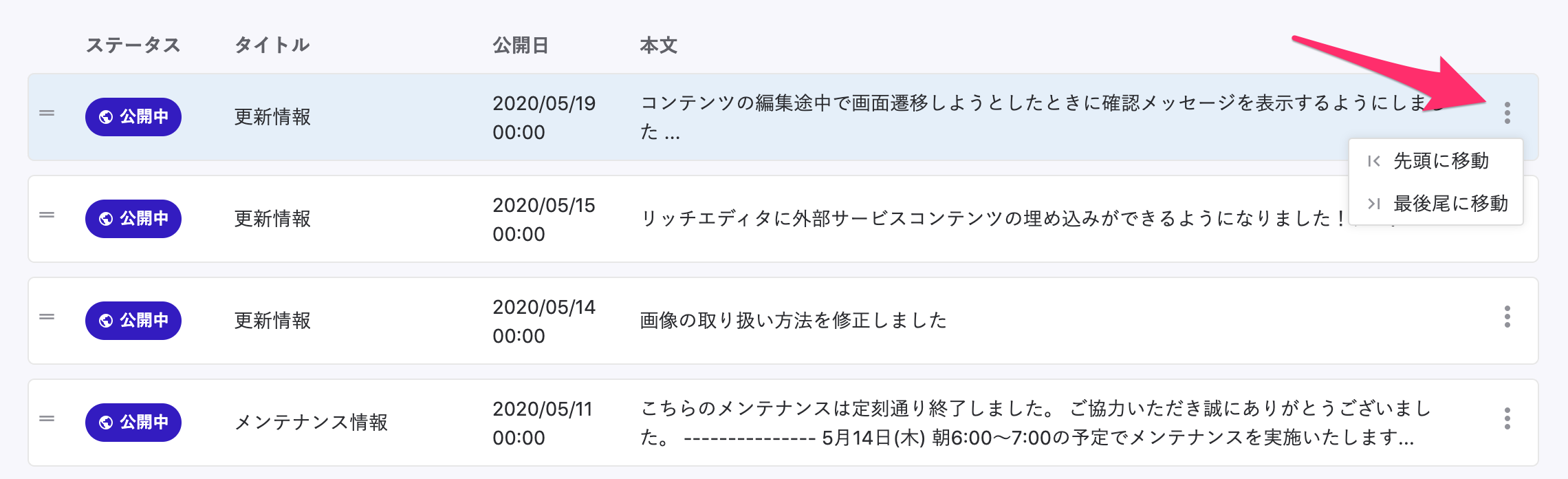Click the 公開日 column header
The width and height of the screenshot is (1568, 479).
point(521,45)
